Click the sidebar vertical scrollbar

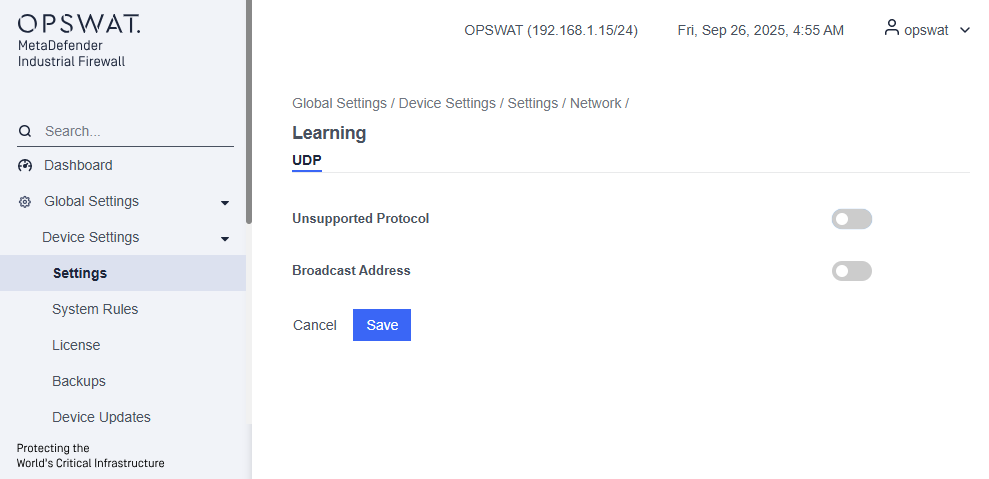coord(249,110)
